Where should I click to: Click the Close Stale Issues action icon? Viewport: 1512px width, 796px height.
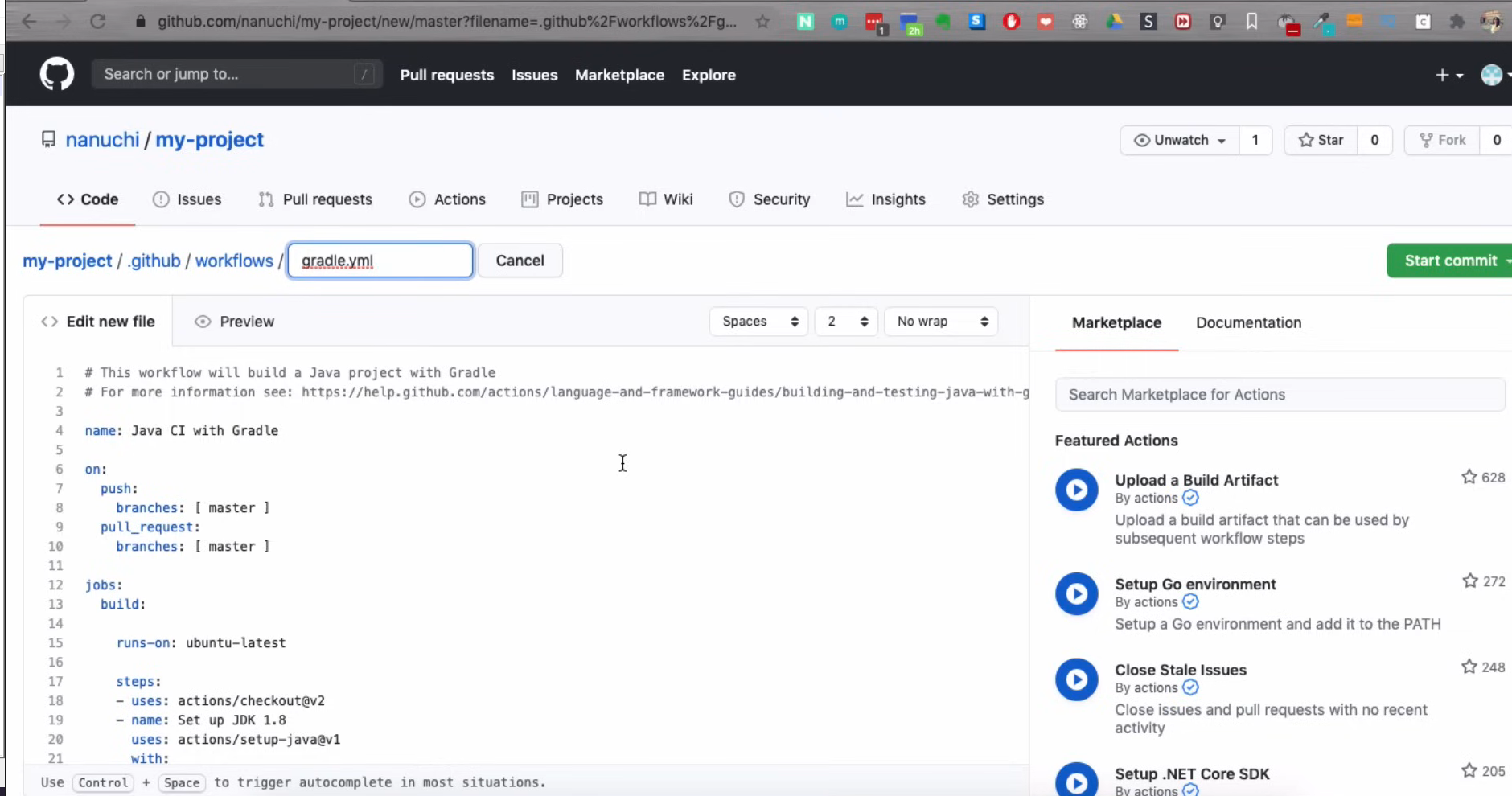[1076, 679]
